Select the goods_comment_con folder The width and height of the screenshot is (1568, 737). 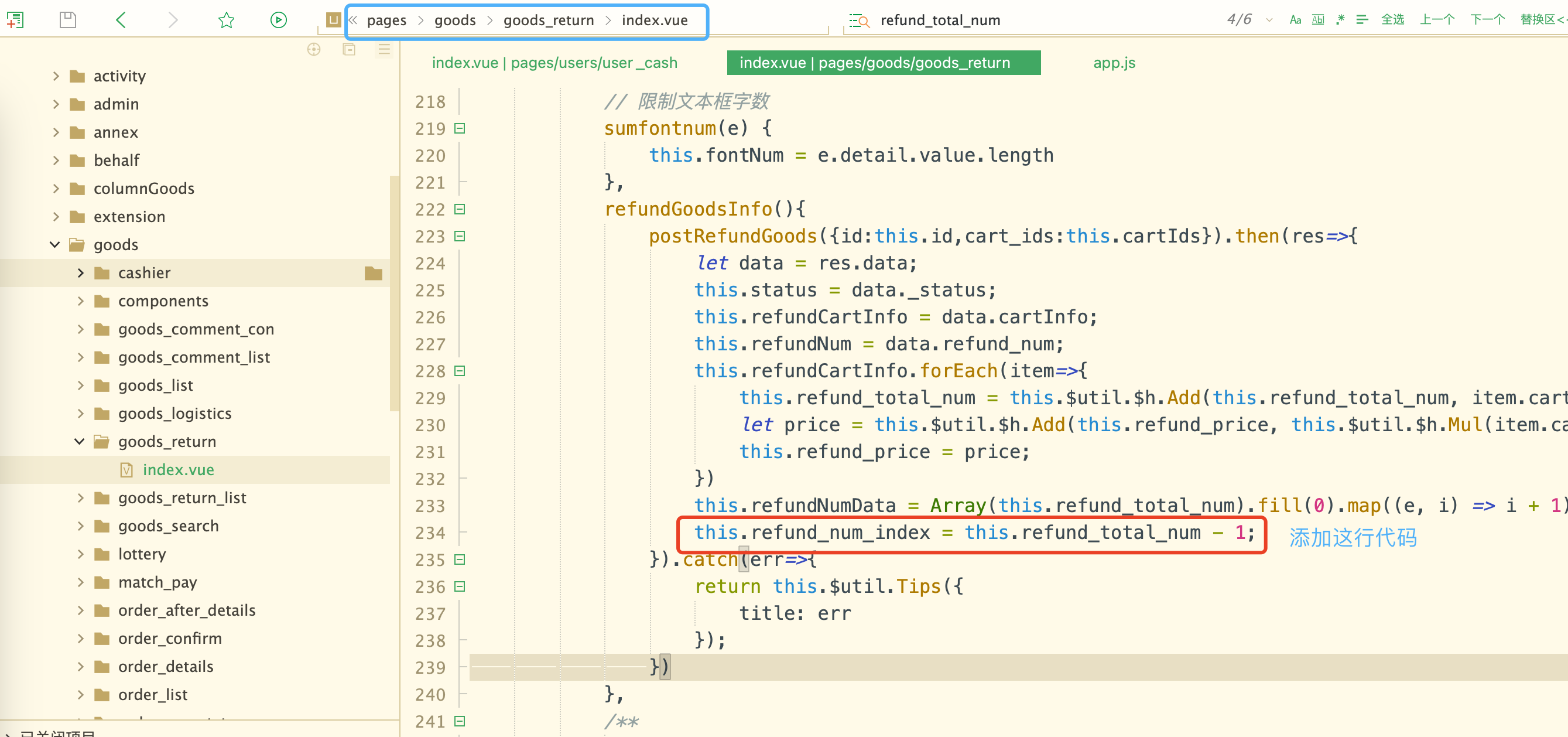(x=196, y=329)
